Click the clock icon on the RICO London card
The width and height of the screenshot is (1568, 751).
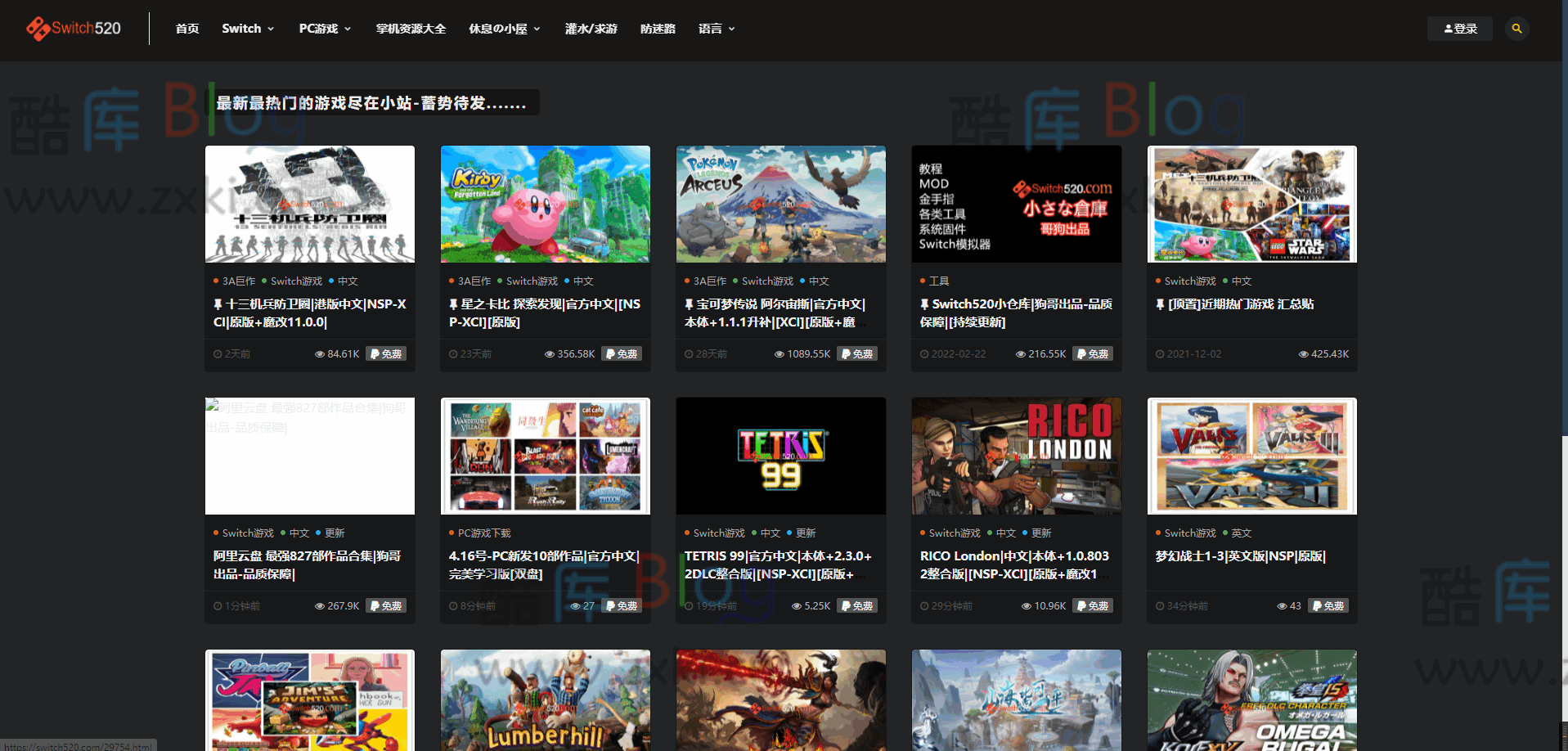[x=923, y=605]
